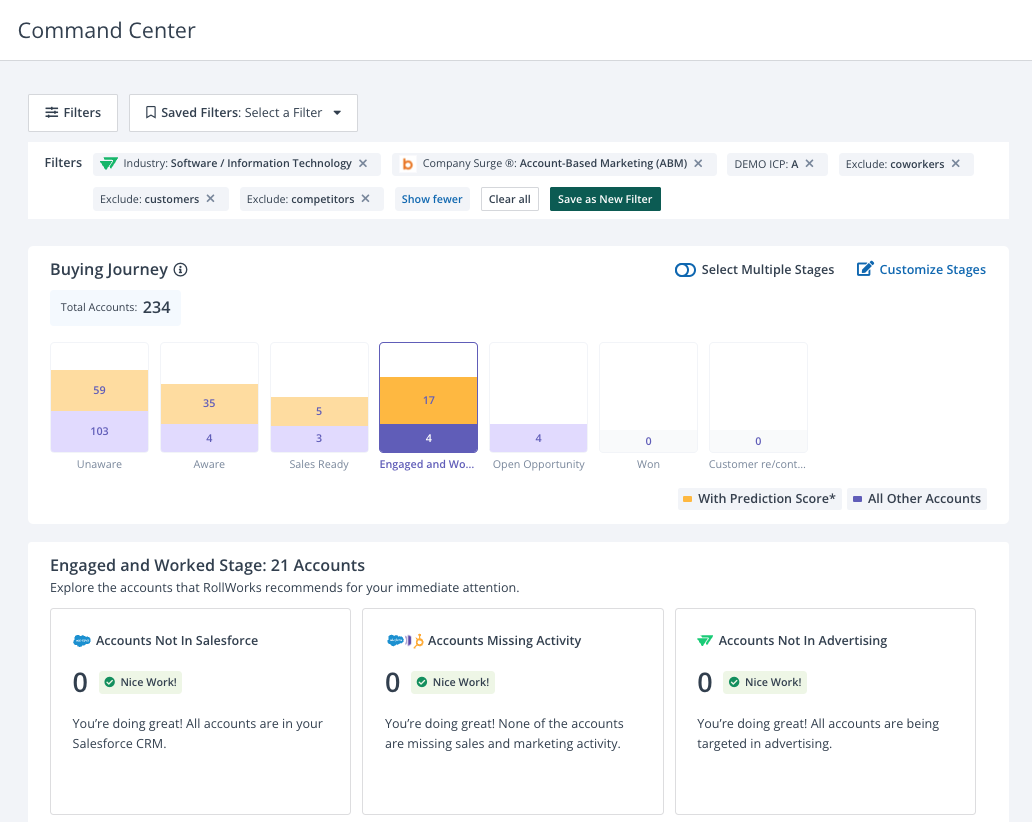Image resolution: width=1032 pixels, height=822 pixels.
Task: Remove the Exclude coworkers filter
Action: 956,163
